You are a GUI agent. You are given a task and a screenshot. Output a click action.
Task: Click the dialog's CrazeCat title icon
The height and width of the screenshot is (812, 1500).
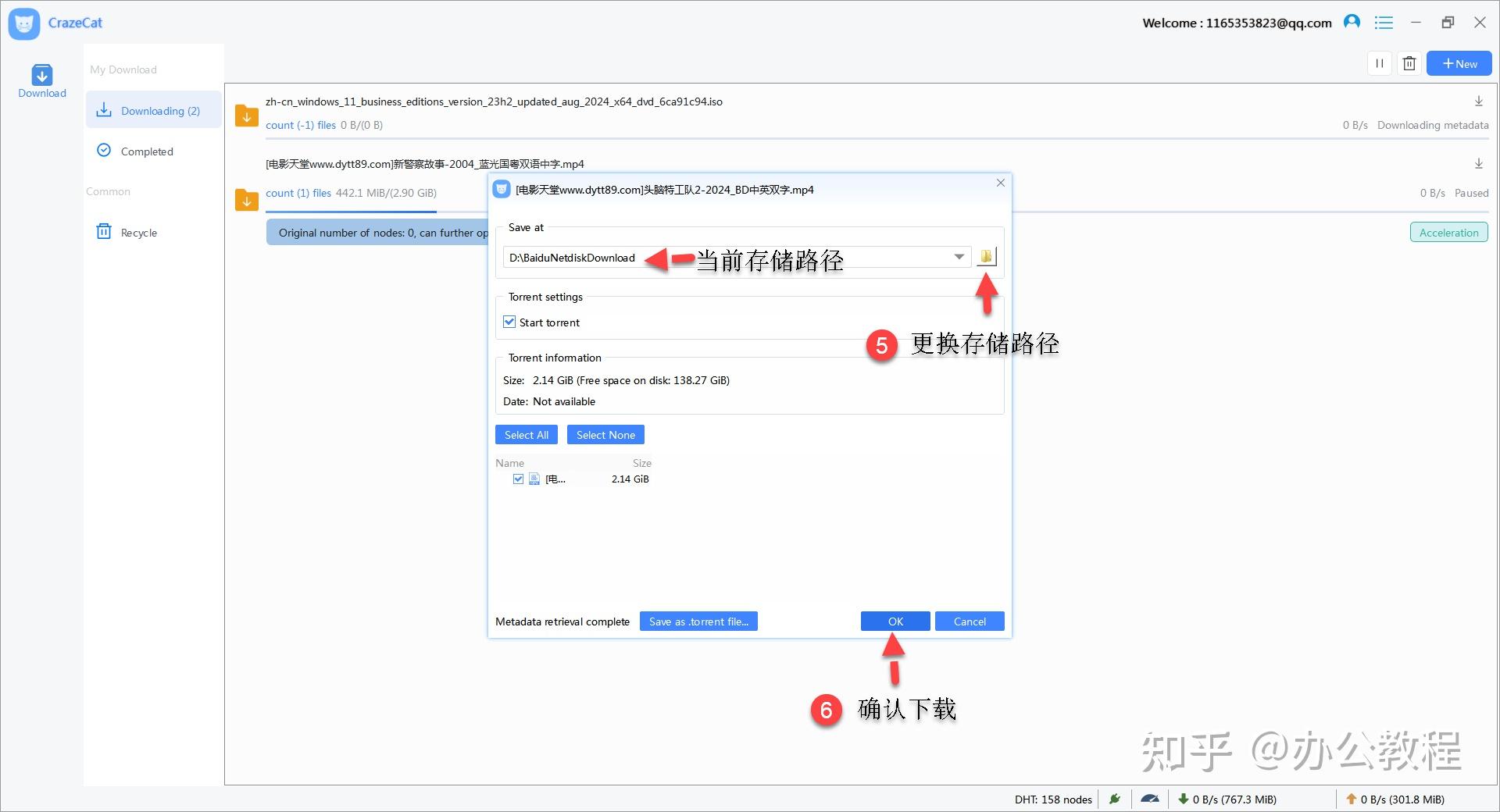pos(502,190)
